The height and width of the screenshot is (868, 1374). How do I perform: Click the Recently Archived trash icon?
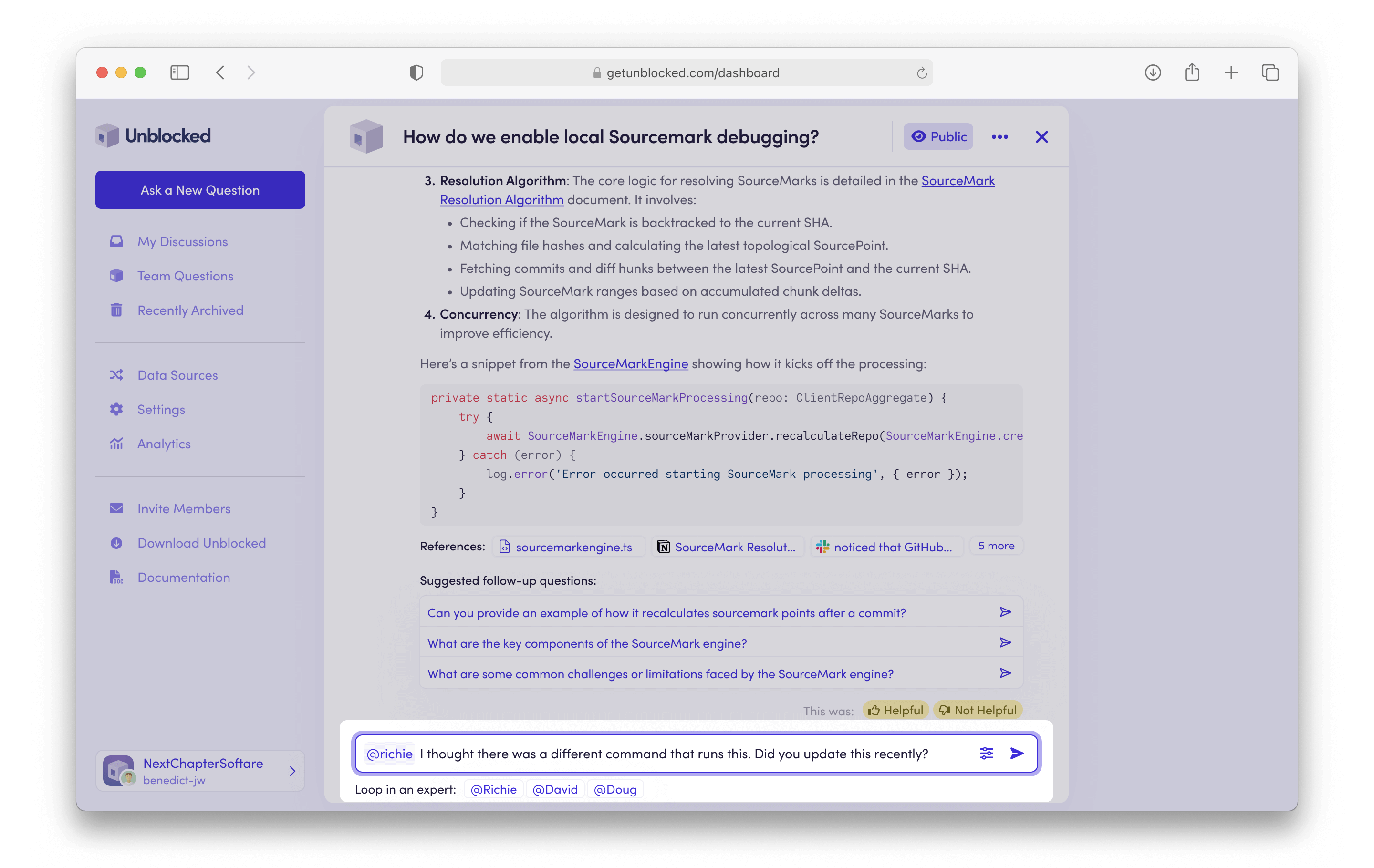(x=116, y=310)
